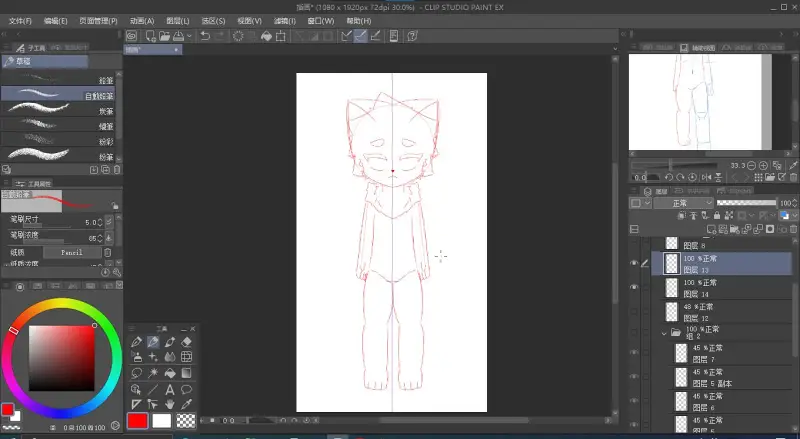Open 编辑(E) menu
800x439 pixels.
pyautogui.click(x=55, y=21)
